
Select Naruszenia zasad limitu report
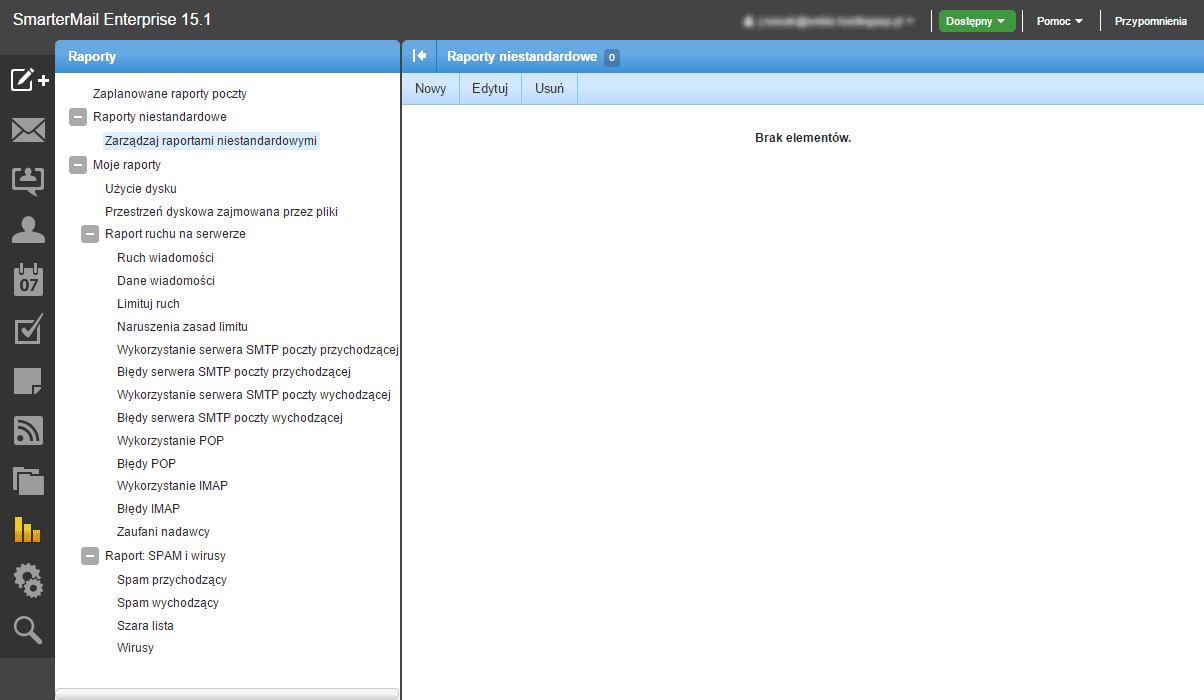pos(183,327)
